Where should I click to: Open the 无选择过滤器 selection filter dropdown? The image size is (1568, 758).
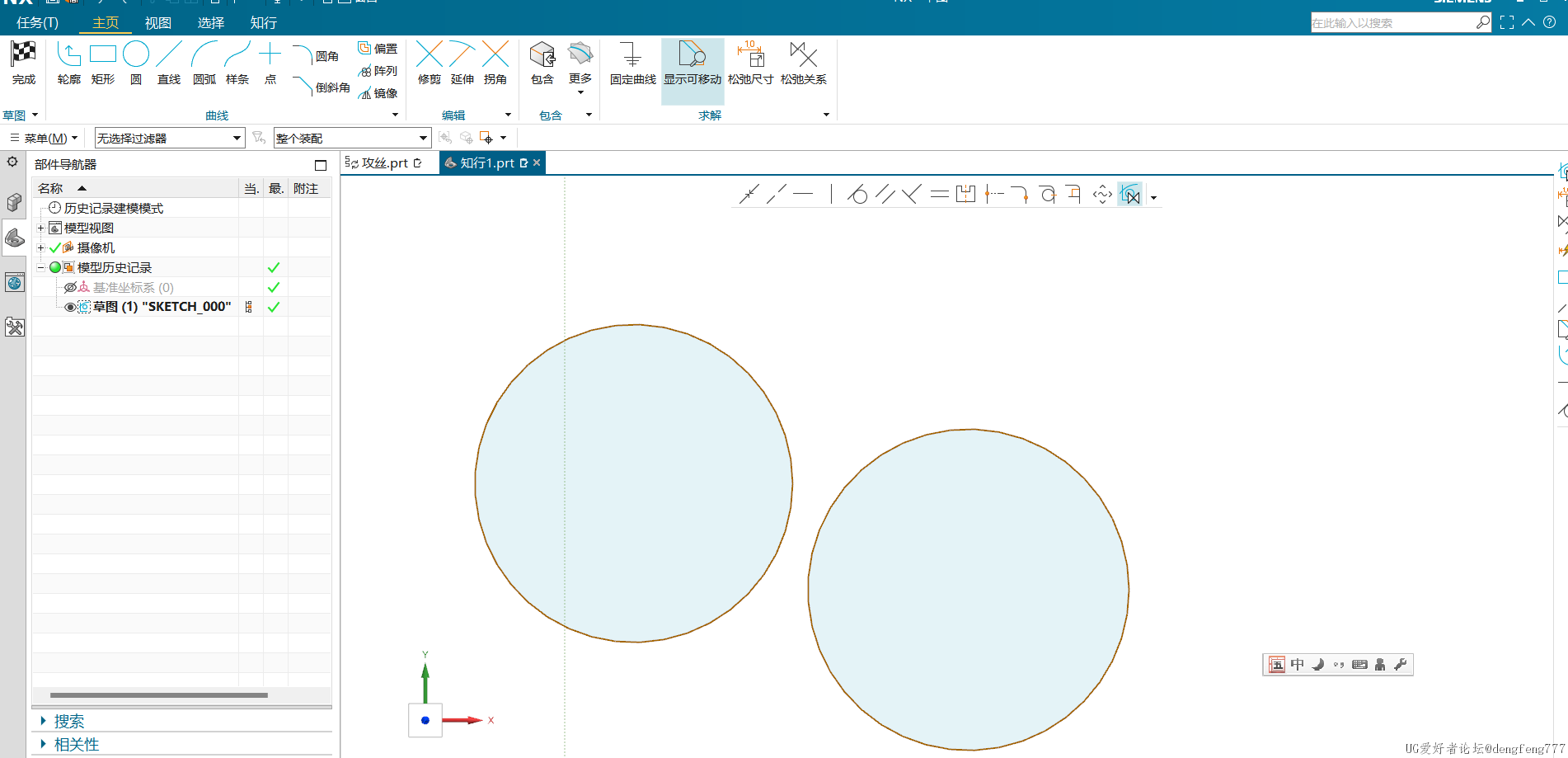[169, 138]
